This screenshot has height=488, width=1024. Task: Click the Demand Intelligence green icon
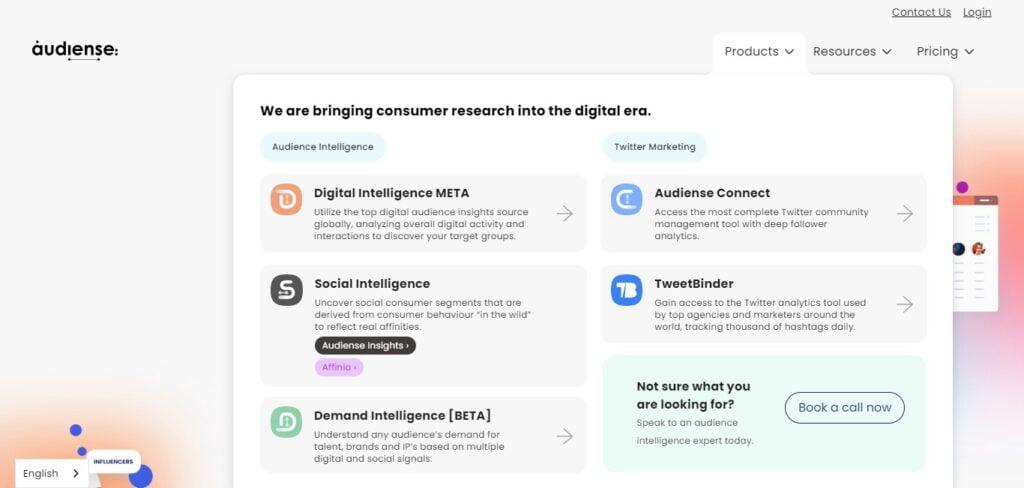tap(286, 422)
